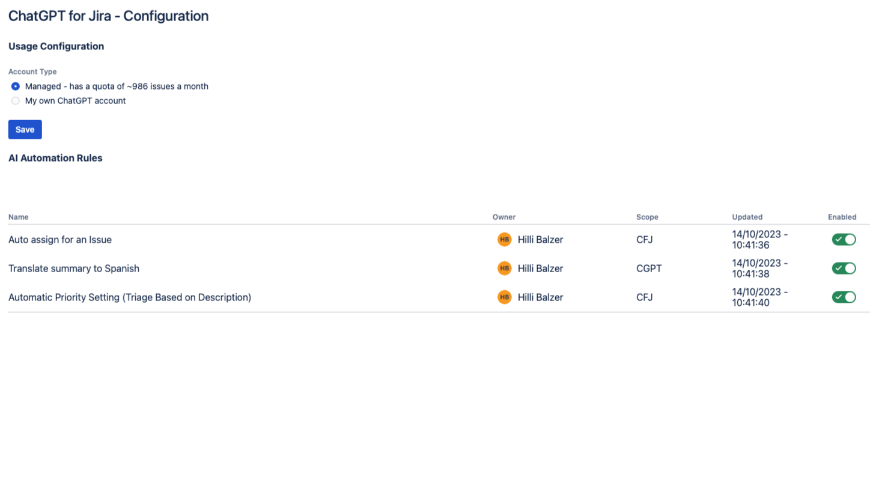Image resolution: width=870 pixels, height=495 pixels.
Task: Click updated date of Automatic Priority rule
Action: point(759,297)
